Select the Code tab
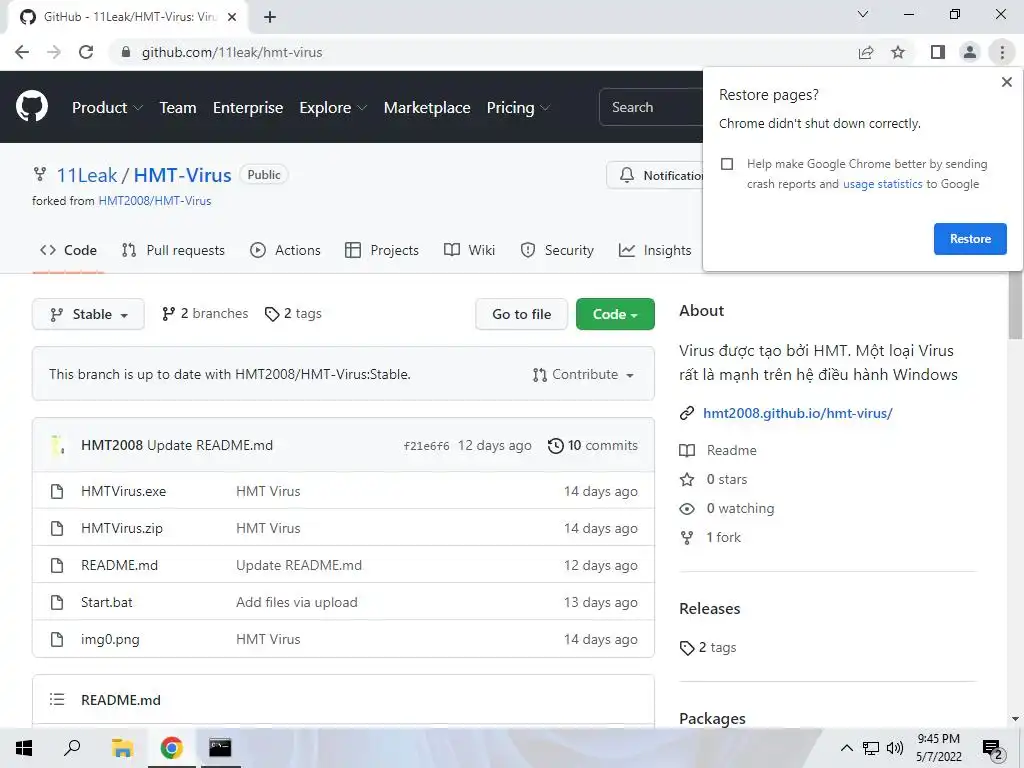The width and height of the screenshot is (1024, 768). click(x=68, y=250)
